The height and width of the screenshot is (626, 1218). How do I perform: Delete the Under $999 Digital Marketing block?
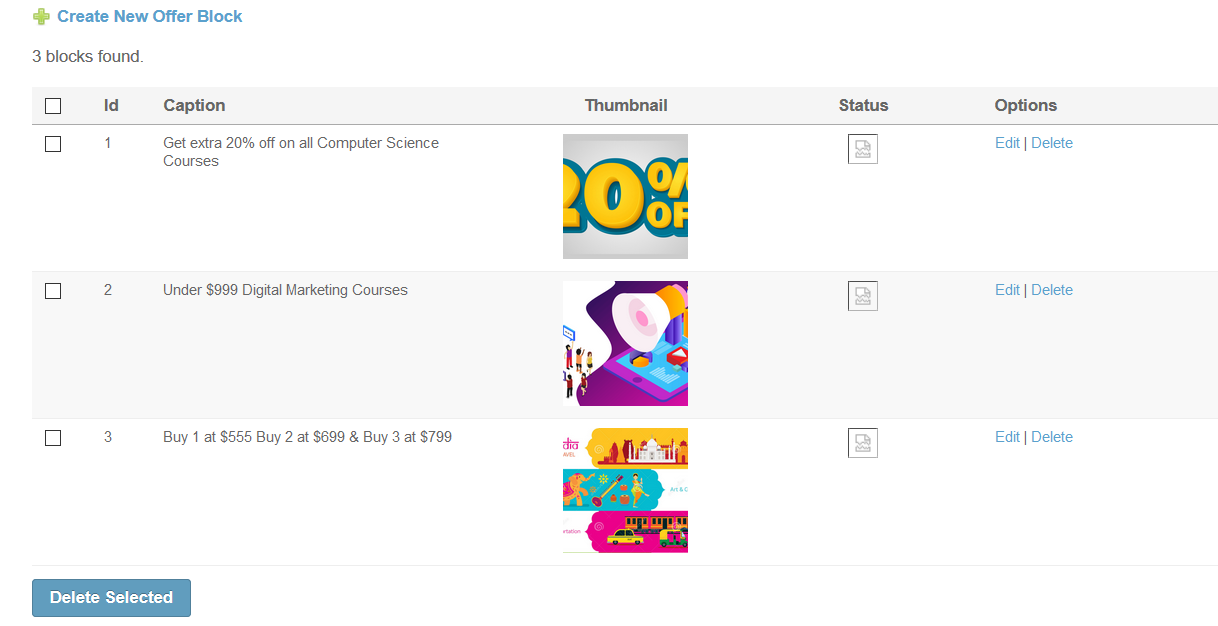[x=1052, y=290]
